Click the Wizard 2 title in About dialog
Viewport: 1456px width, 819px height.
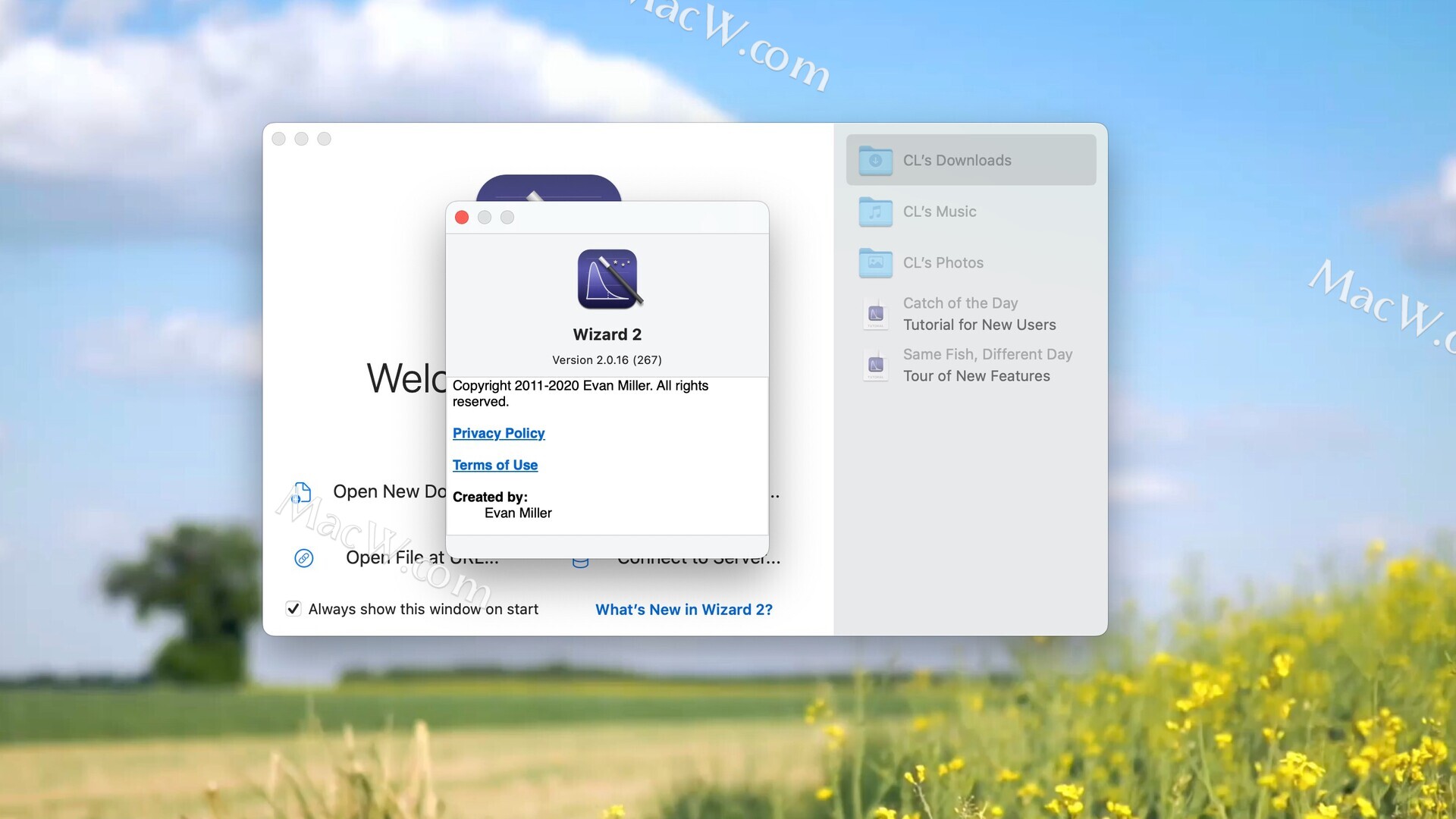coord(607,334)
